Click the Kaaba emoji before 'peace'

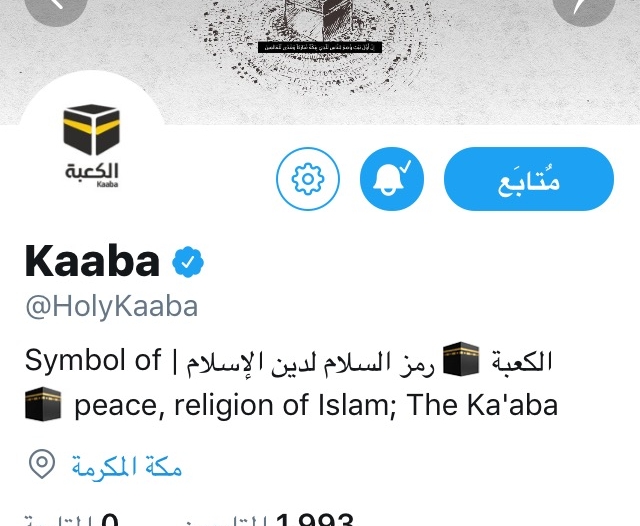pyautogui.click(x=43, y=404)
